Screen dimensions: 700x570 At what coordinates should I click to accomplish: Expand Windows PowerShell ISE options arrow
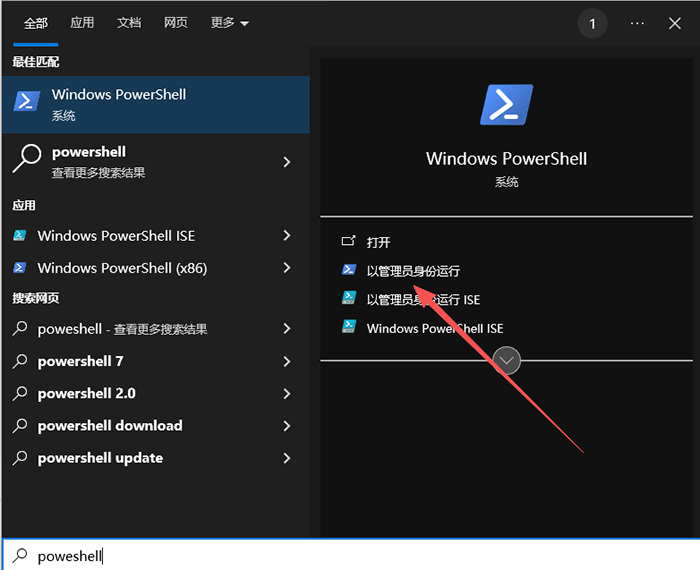287,235
